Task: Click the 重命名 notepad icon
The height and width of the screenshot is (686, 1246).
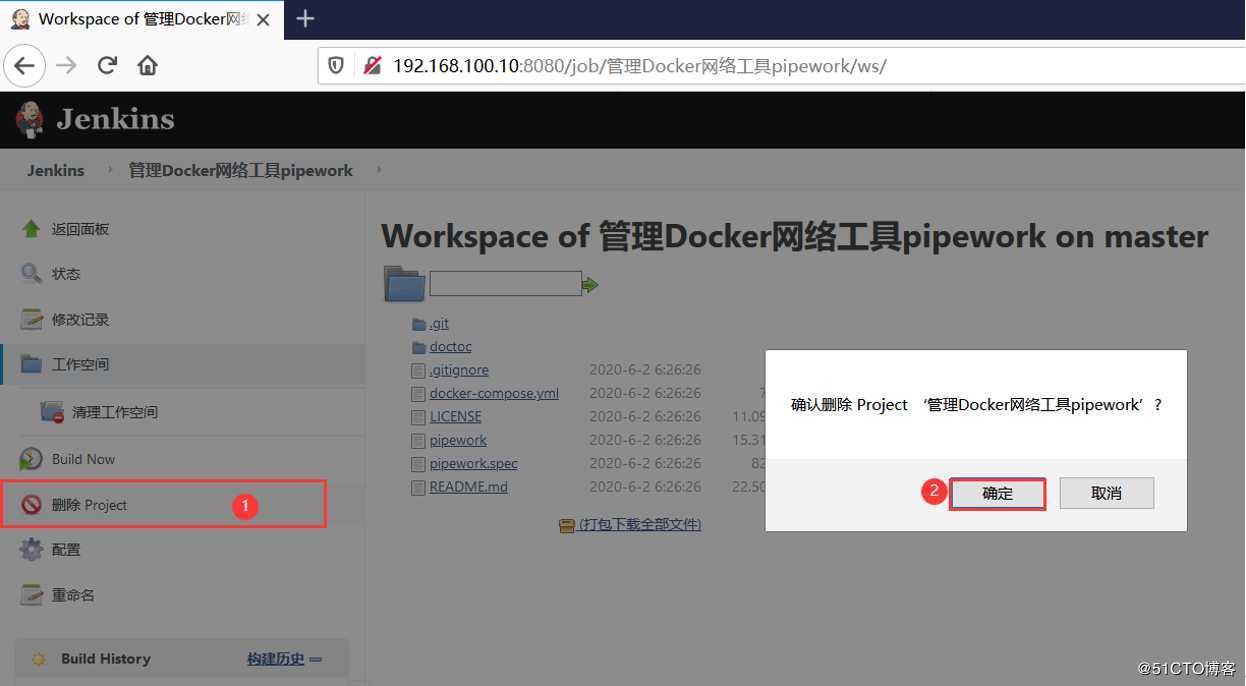Action: point(31,594)
